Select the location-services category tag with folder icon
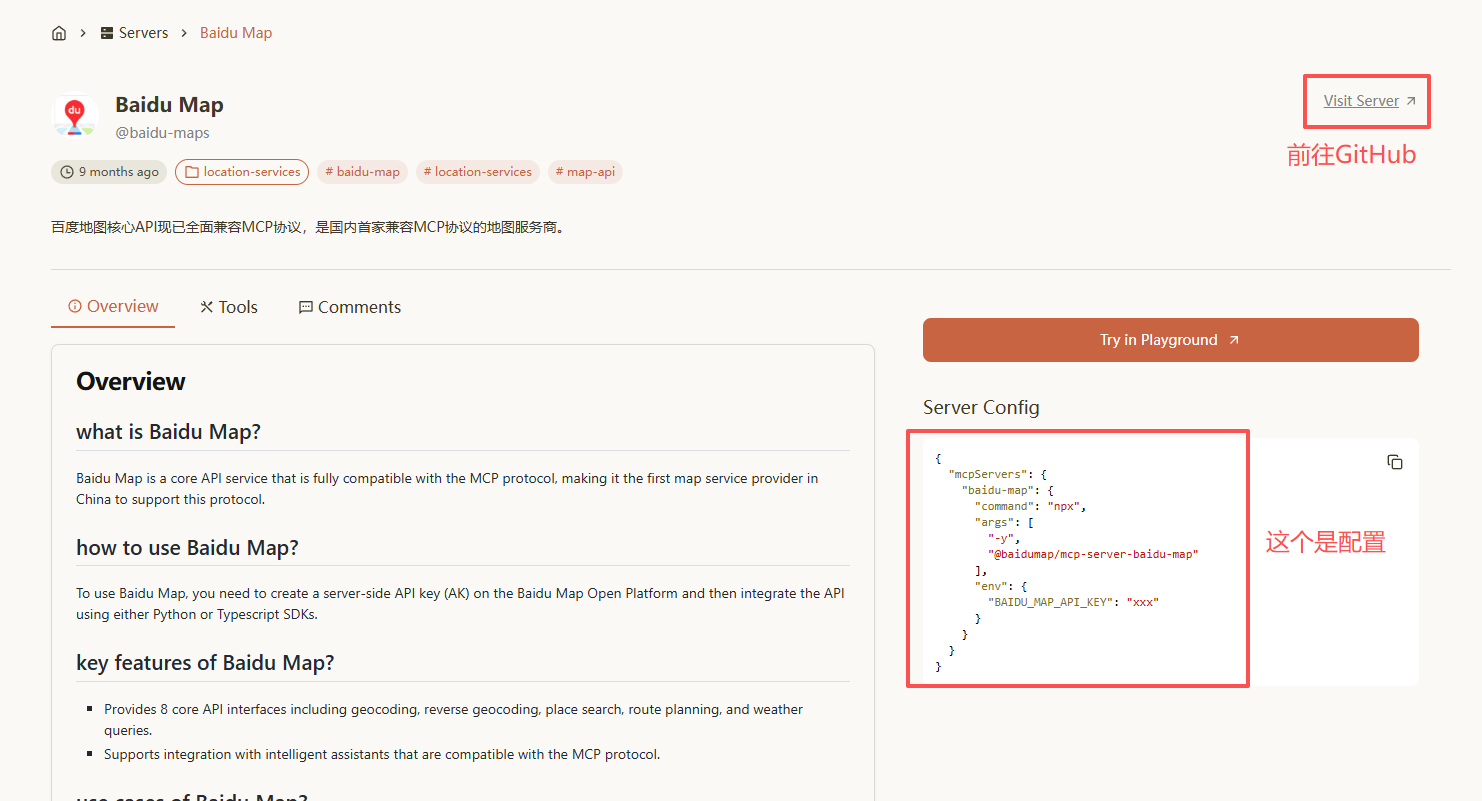Screen dimensions: 1482x801 [x=242, y=172]
